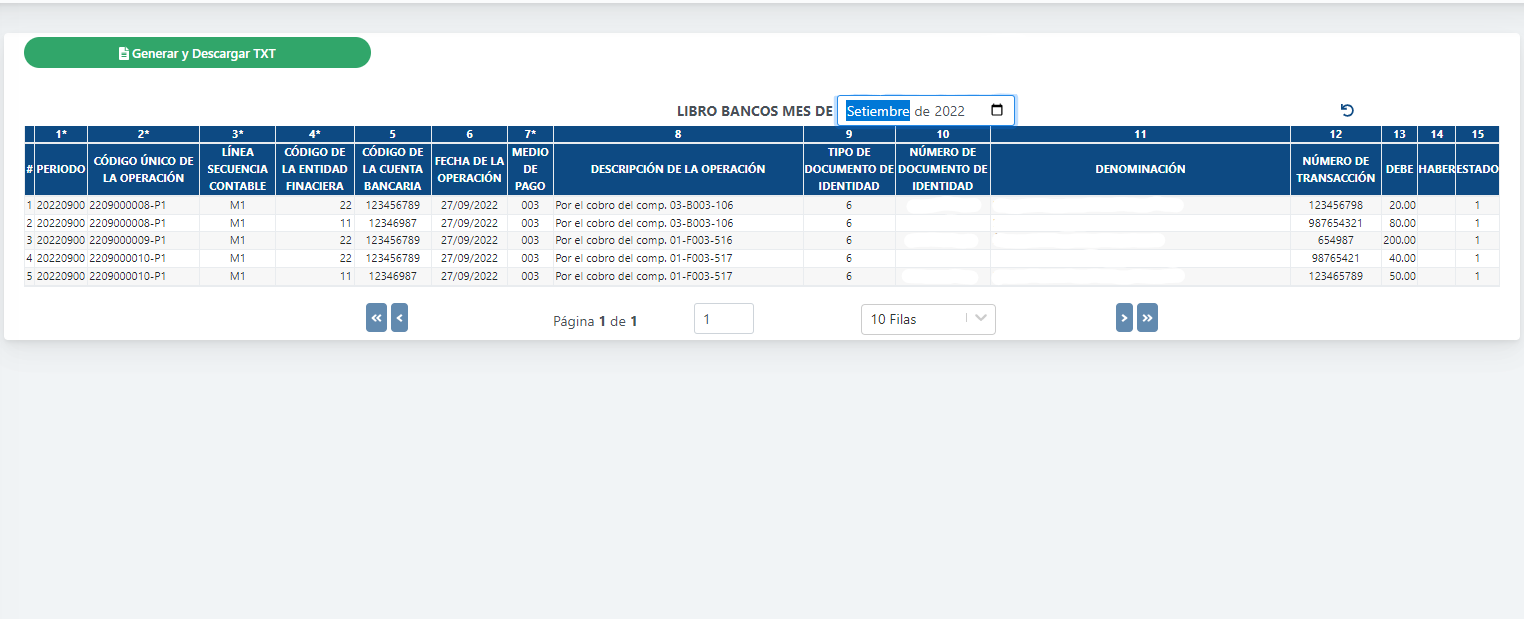Click the DESCRIPCIÓN DE LA OPERACIÓN column header
This screenshot has width=1524, height=619.
pyautogui.click(x=678, y=169)
